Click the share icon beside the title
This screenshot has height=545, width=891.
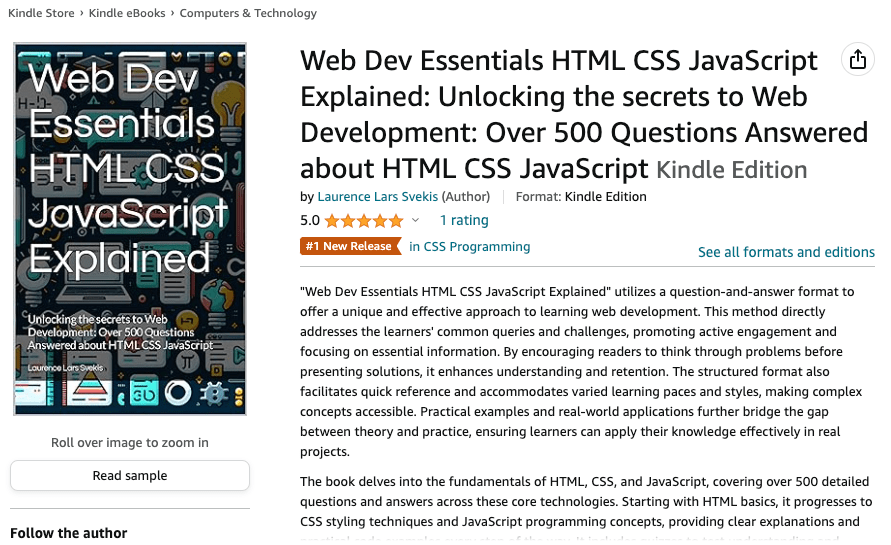pos(857,59)
